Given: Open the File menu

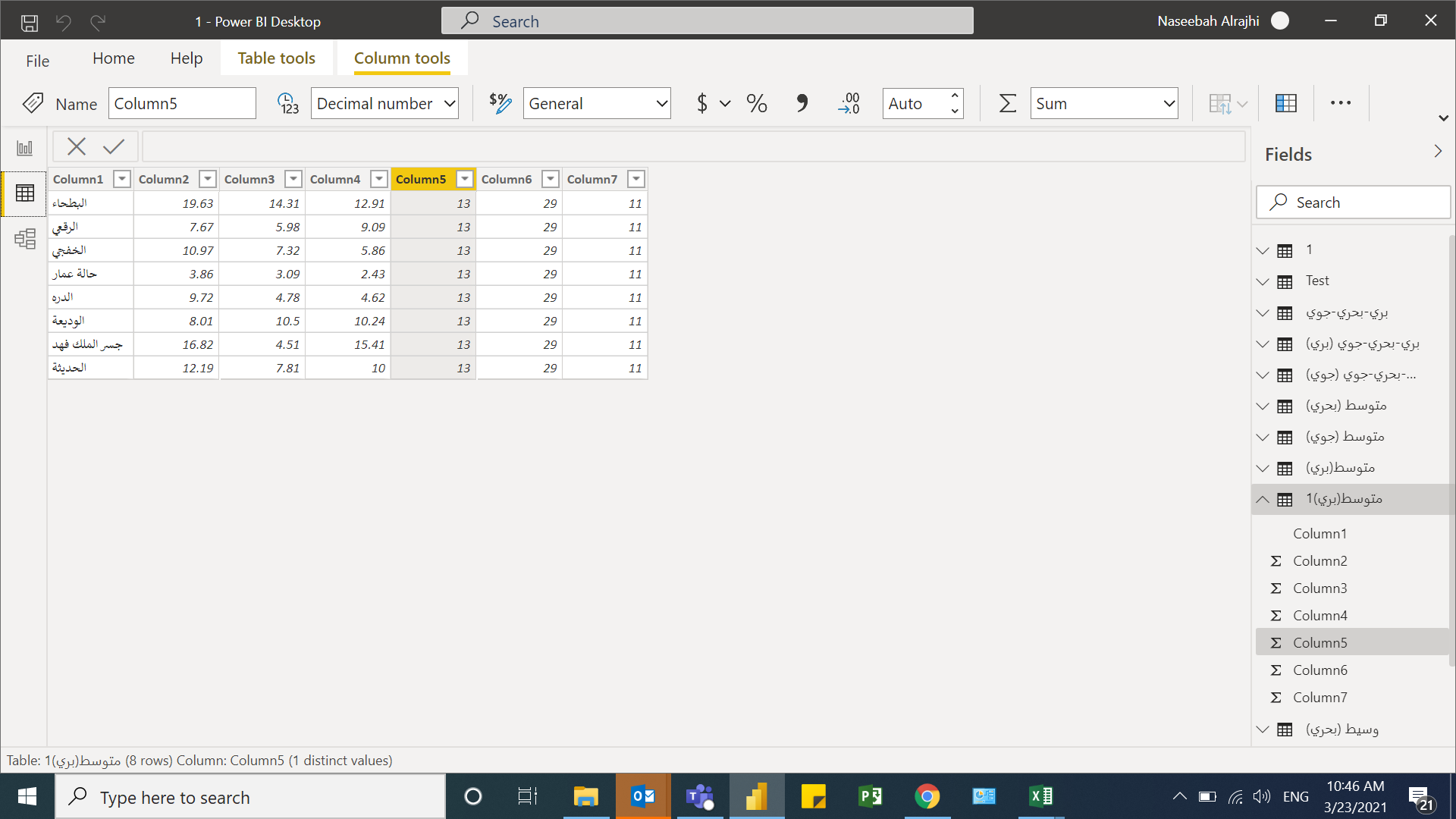Looking at the screenshot, I should click(37, 61).
